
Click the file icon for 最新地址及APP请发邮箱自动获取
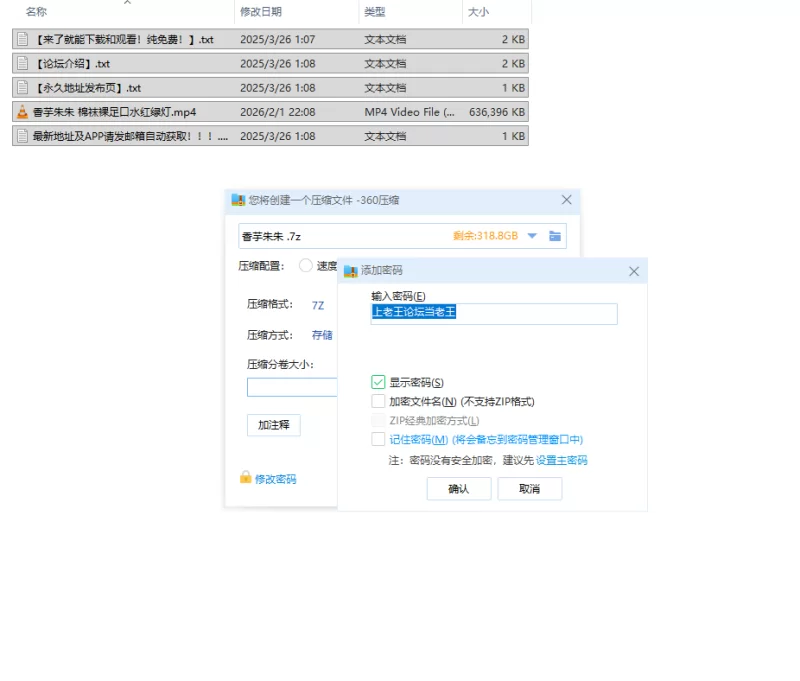22,136
